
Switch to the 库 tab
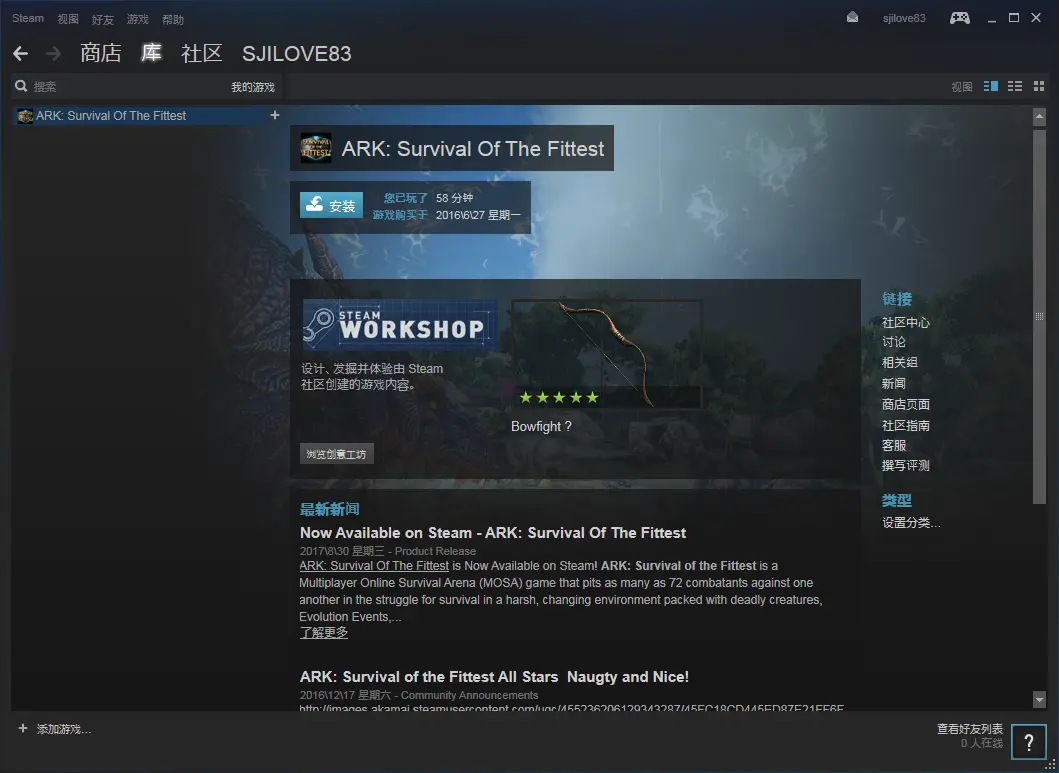pos(151,53)
